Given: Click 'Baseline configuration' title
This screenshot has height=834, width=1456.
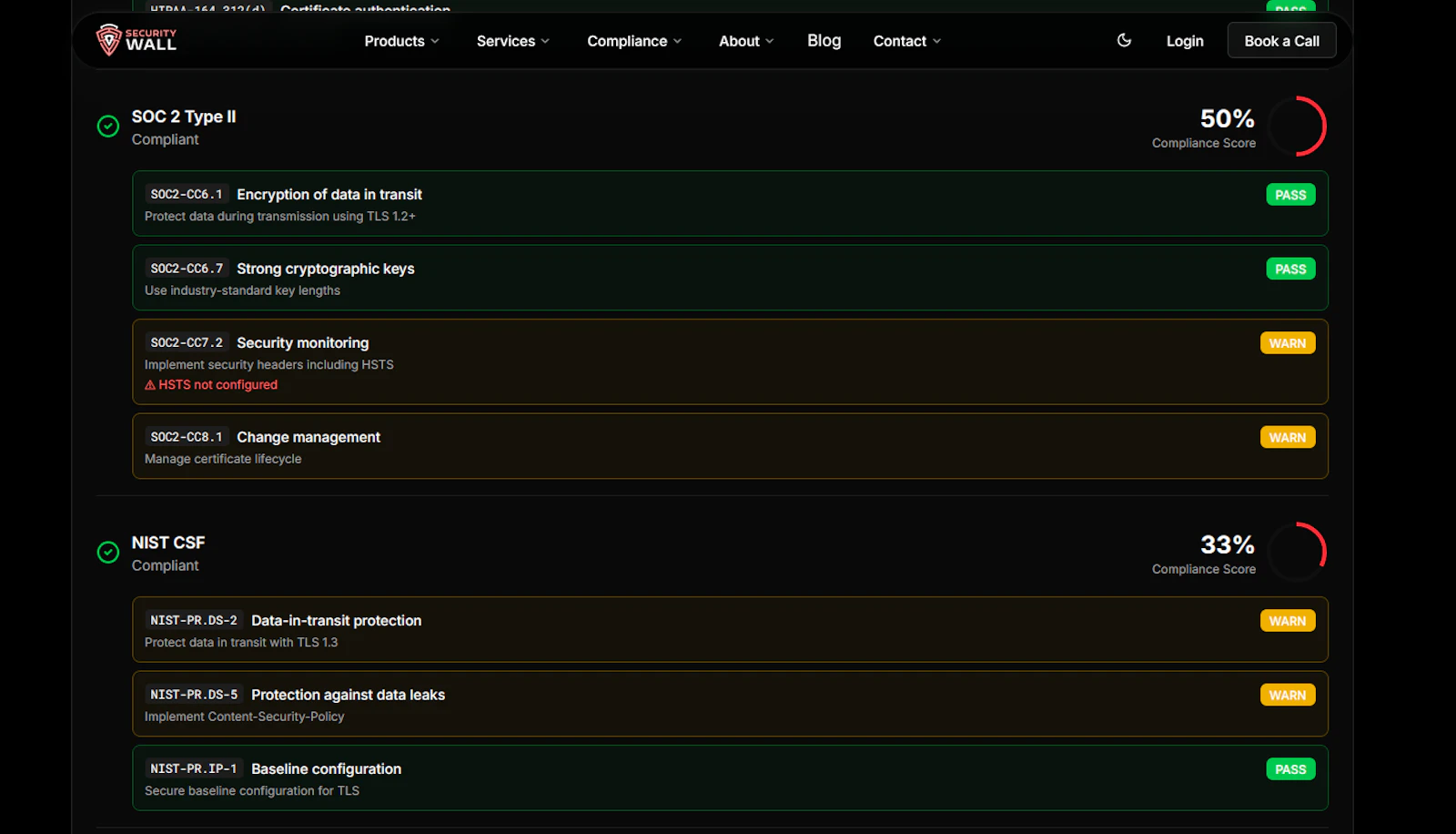Looking at the screenshot, I should tap(327, 768).
